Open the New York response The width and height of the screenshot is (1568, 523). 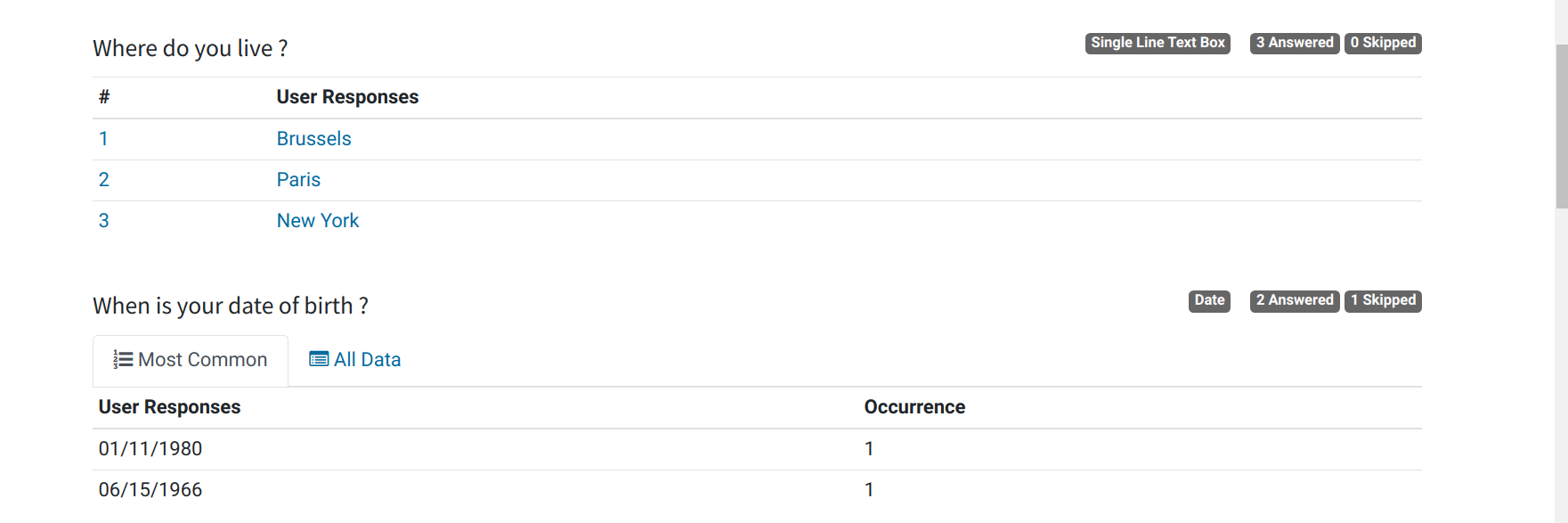pos(318,220)
